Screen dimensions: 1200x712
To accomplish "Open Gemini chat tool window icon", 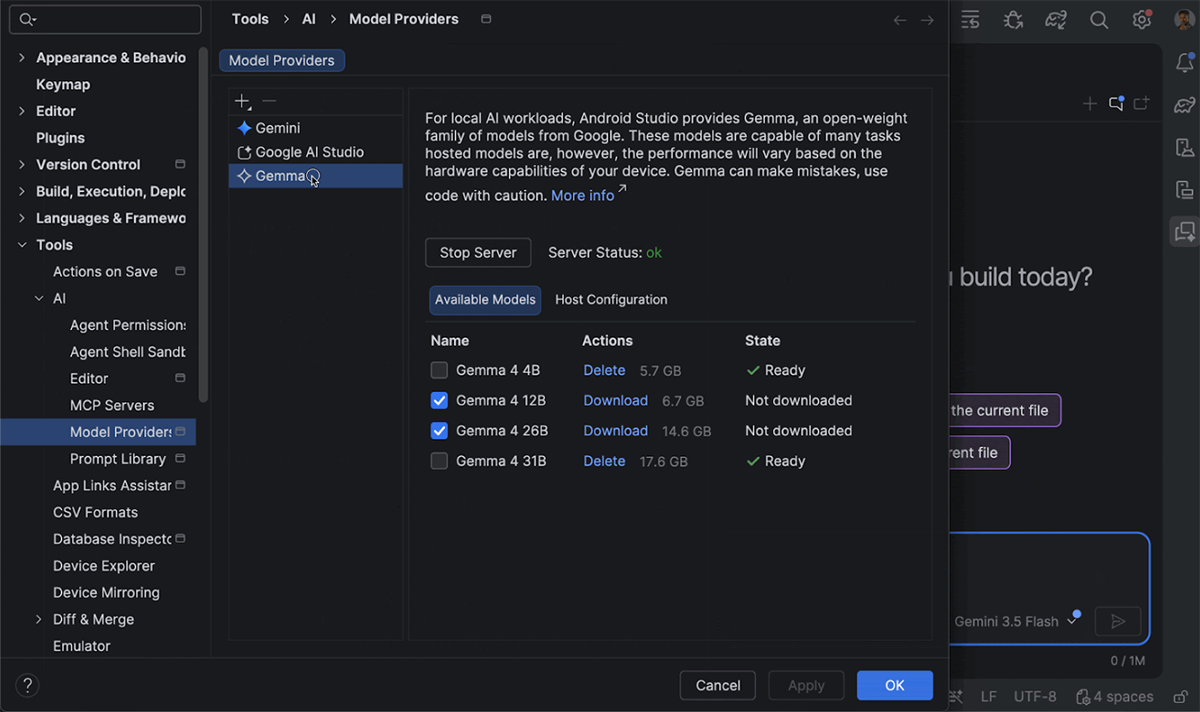I will pyautogui.click(x=1185, y=232).
